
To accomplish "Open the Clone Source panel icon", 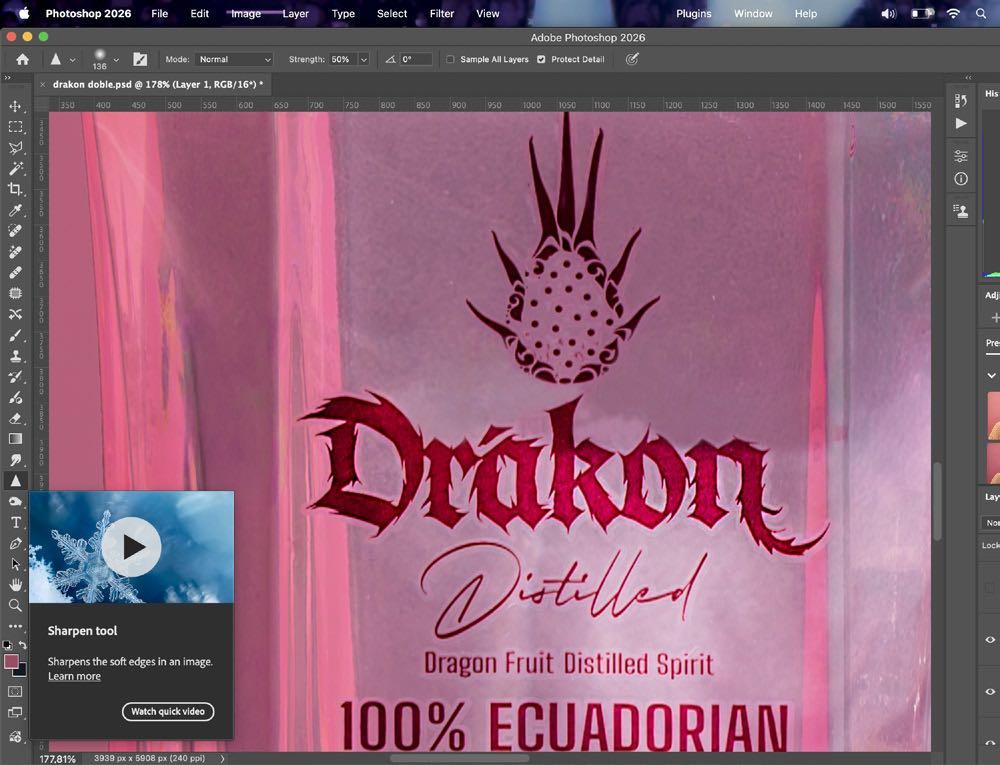I will [x=961, y=211].
